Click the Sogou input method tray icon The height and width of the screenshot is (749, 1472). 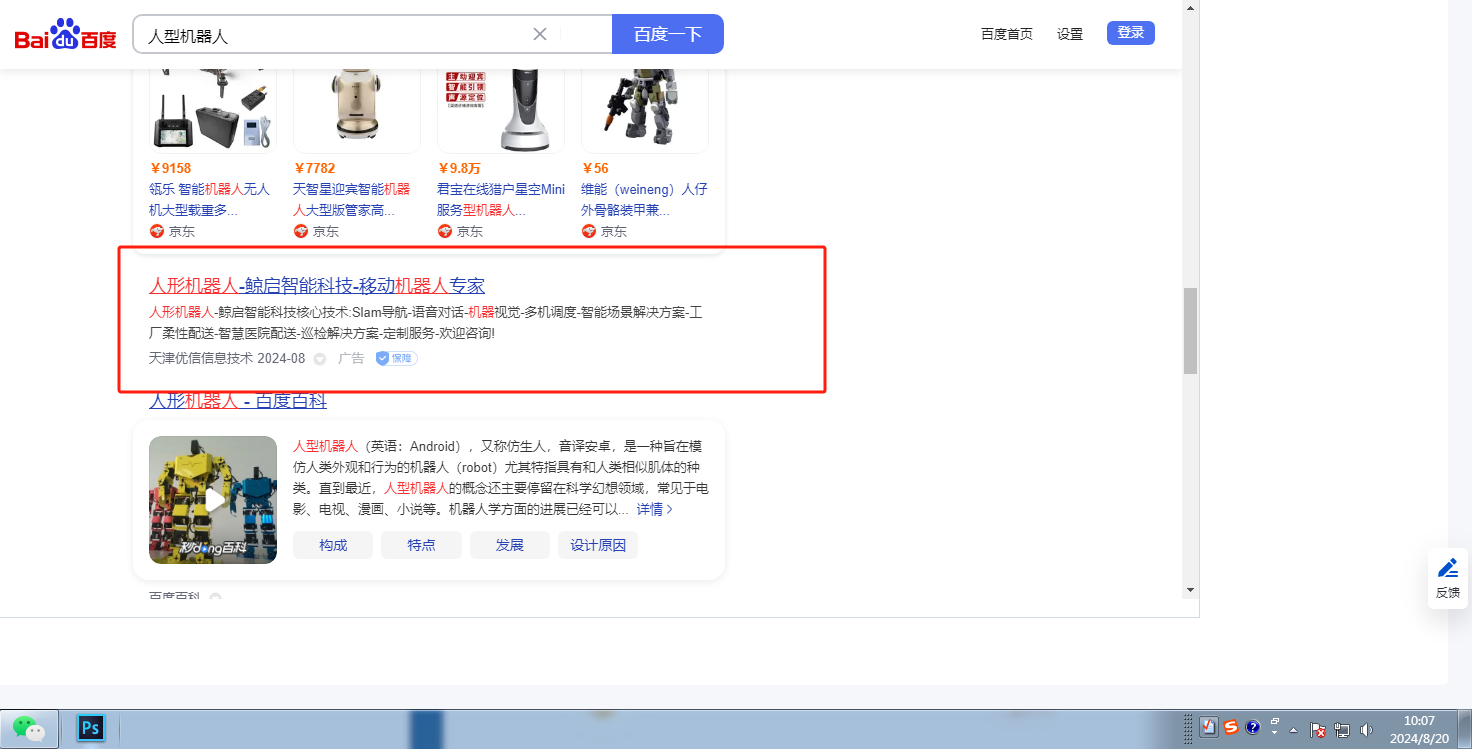(x=1231, y=728)
